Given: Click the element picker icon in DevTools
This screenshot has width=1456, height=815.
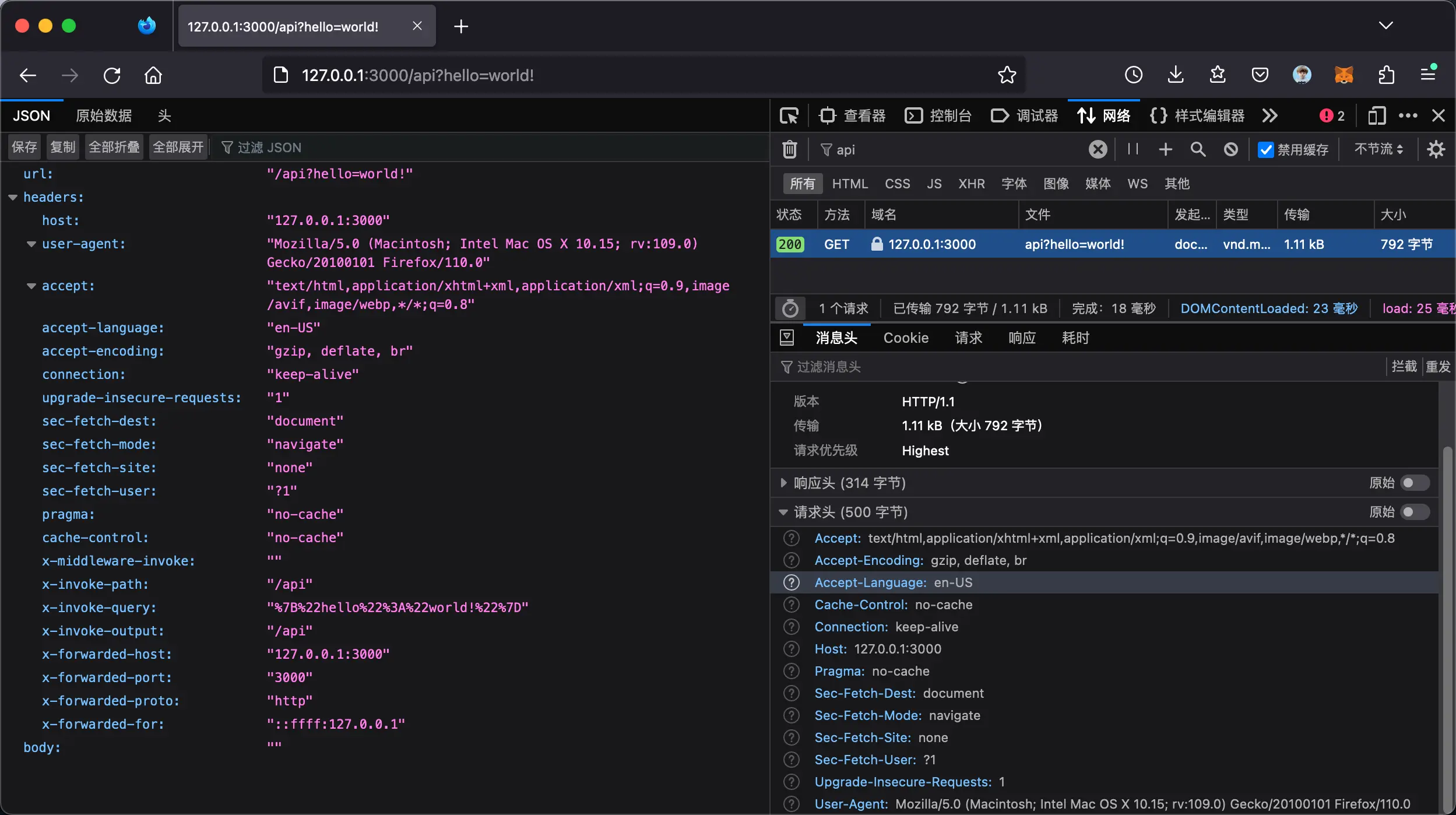Looking at the screenshot, I should point(789,116).
